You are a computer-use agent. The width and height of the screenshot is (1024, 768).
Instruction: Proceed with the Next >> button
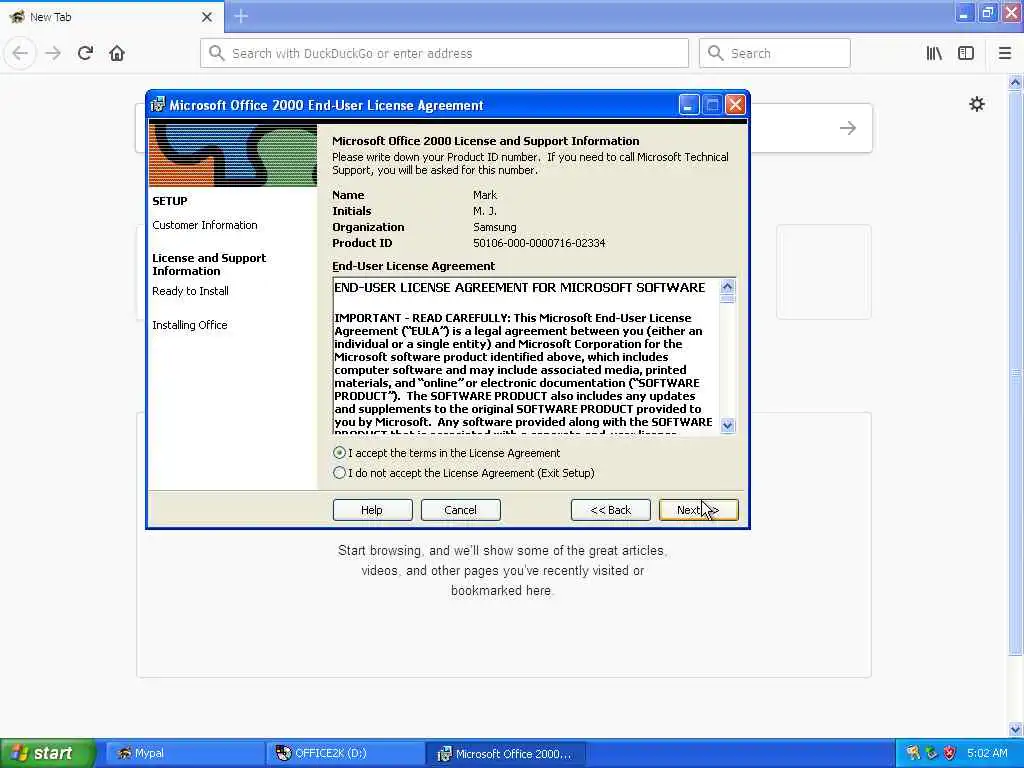(699, 510)
